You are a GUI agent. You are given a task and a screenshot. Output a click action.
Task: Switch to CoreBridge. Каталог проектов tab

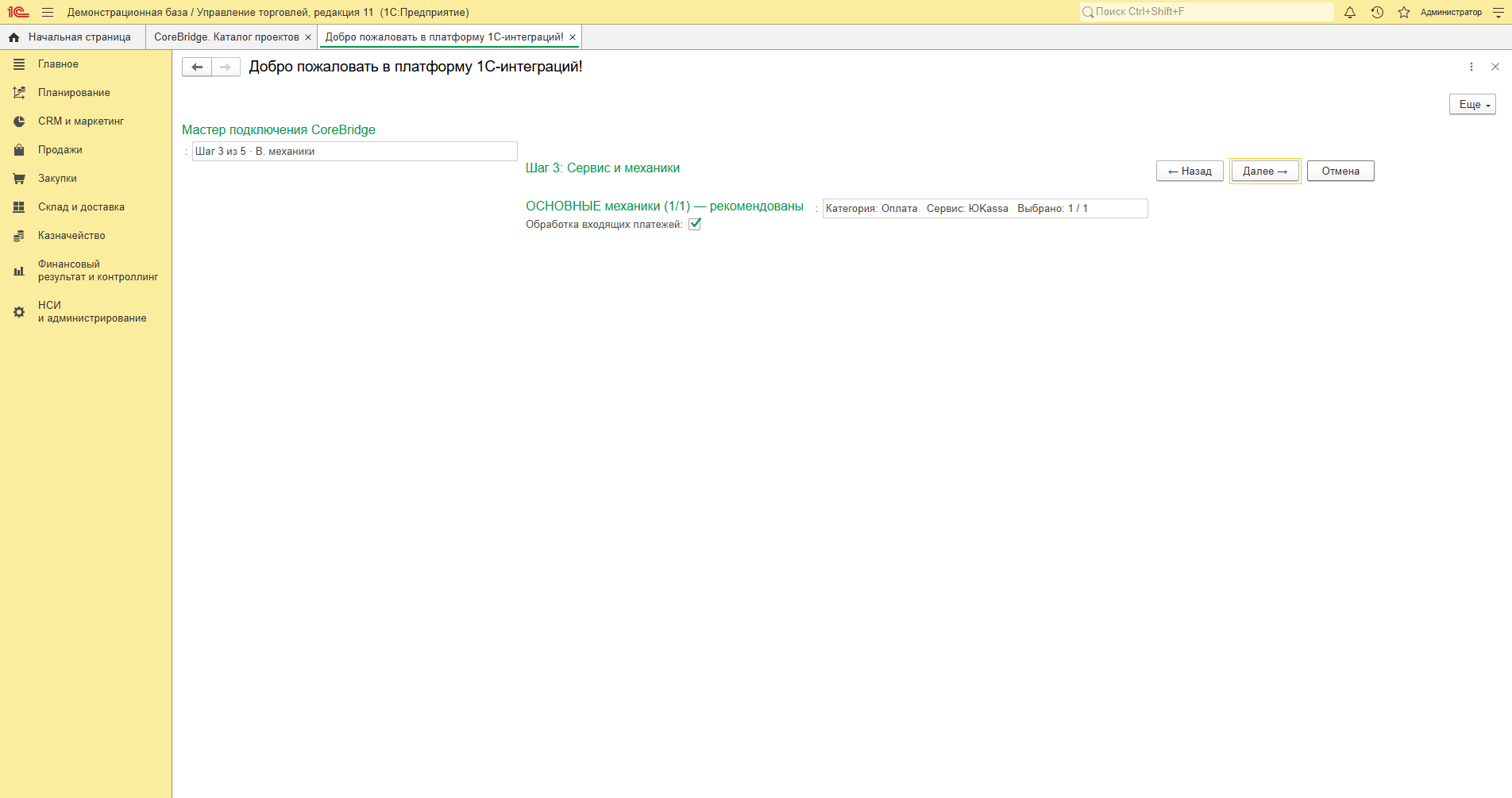[x=226, y=37]
